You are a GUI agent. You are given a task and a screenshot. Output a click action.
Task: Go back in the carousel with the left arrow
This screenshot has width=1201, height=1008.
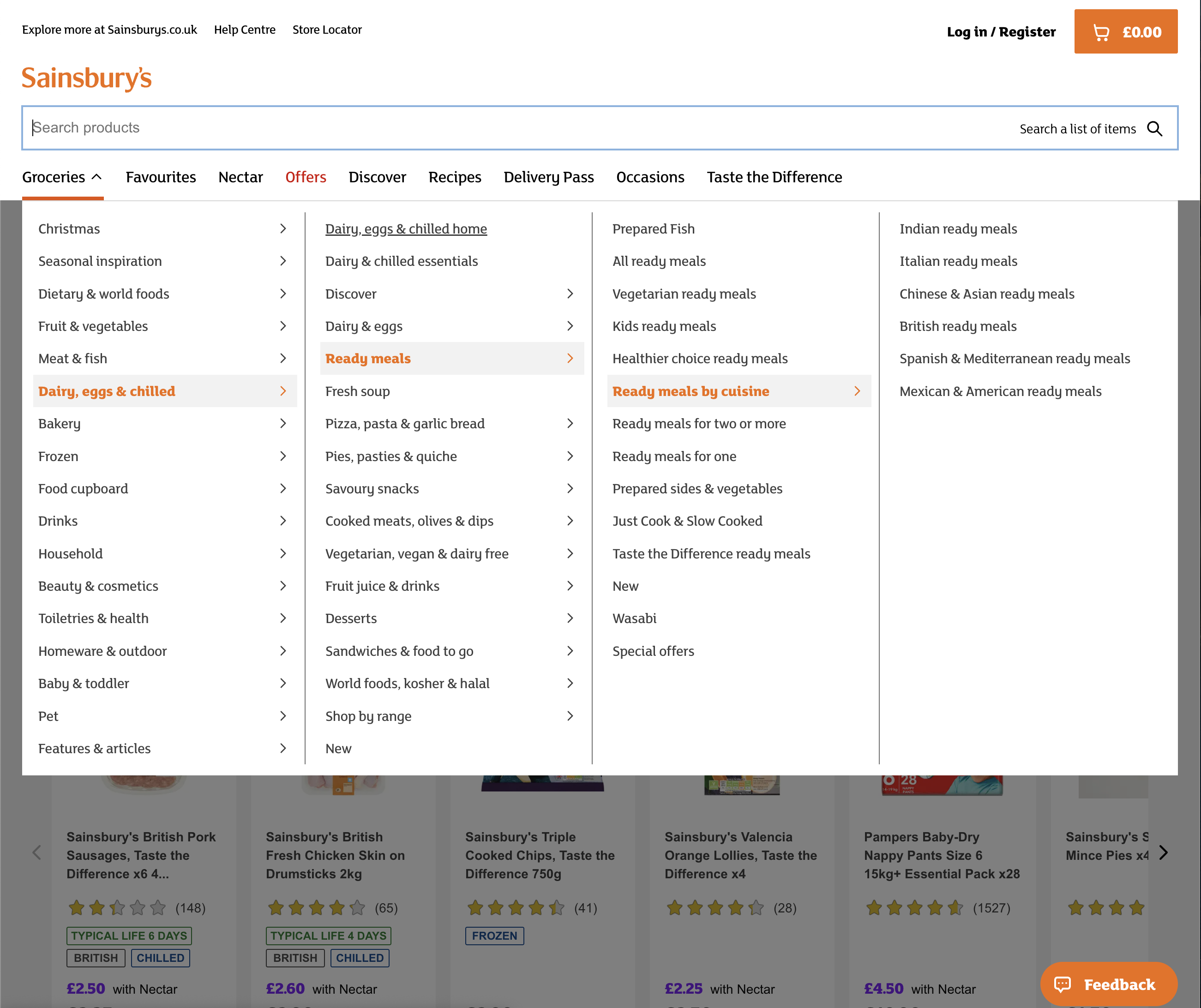coord(36,852)
